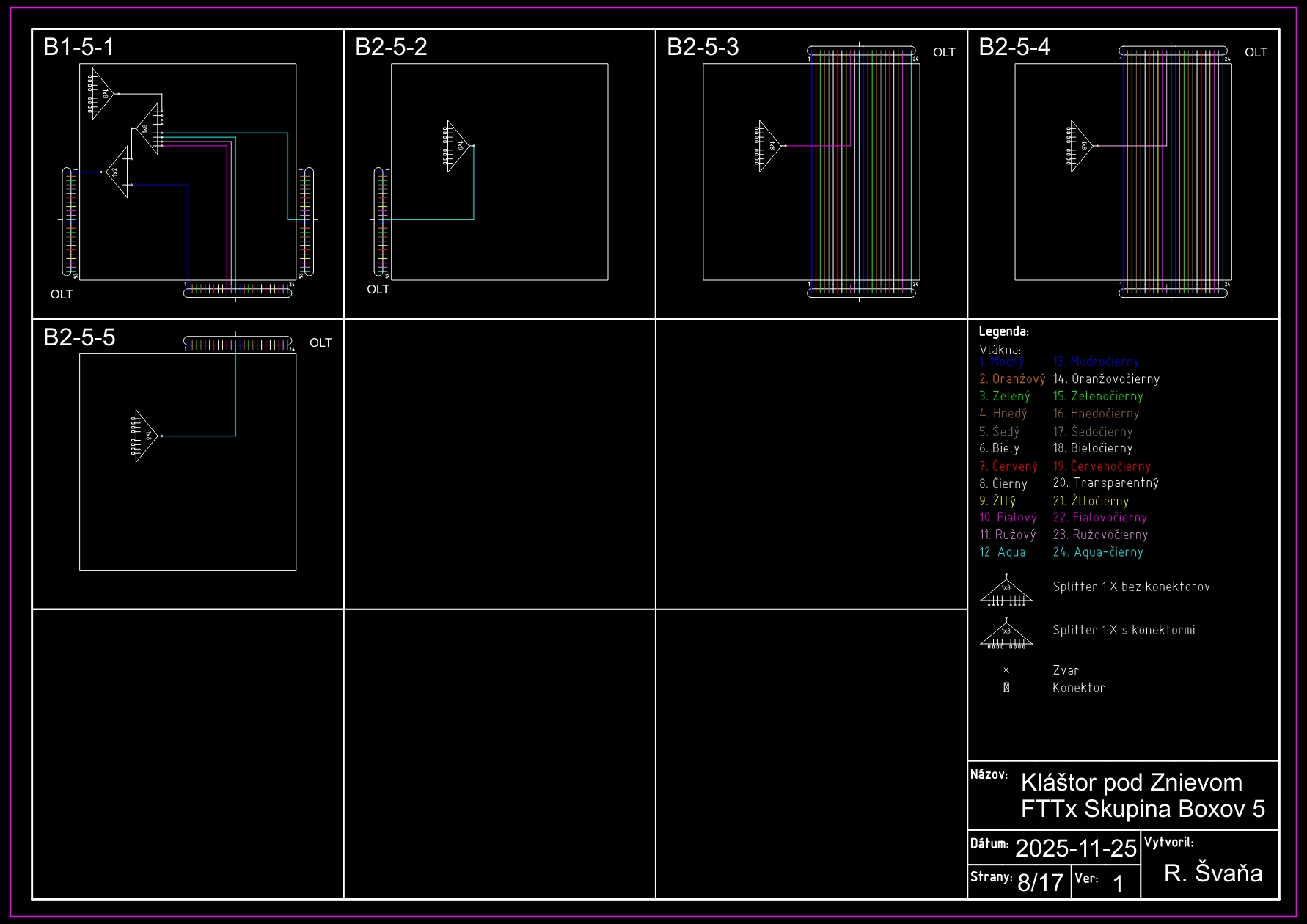Select the Zvar cross symbol in legend
Image resolution: width=1307 pixels, height=924 pixels.
coord(1006,670)
